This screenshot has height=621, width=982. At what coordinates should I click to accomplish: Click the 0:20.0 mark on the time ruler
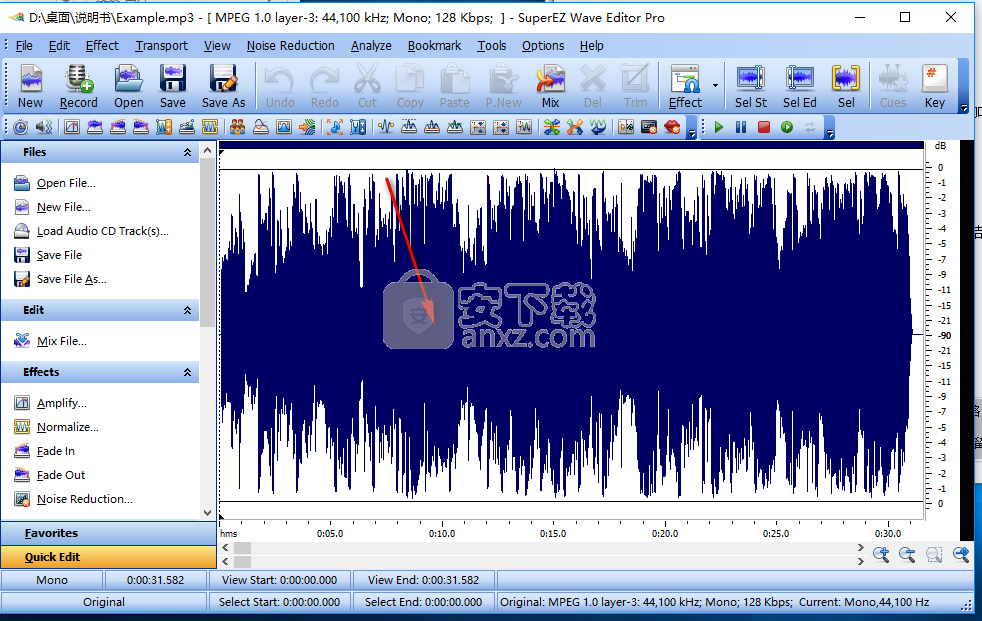[664, 533]
